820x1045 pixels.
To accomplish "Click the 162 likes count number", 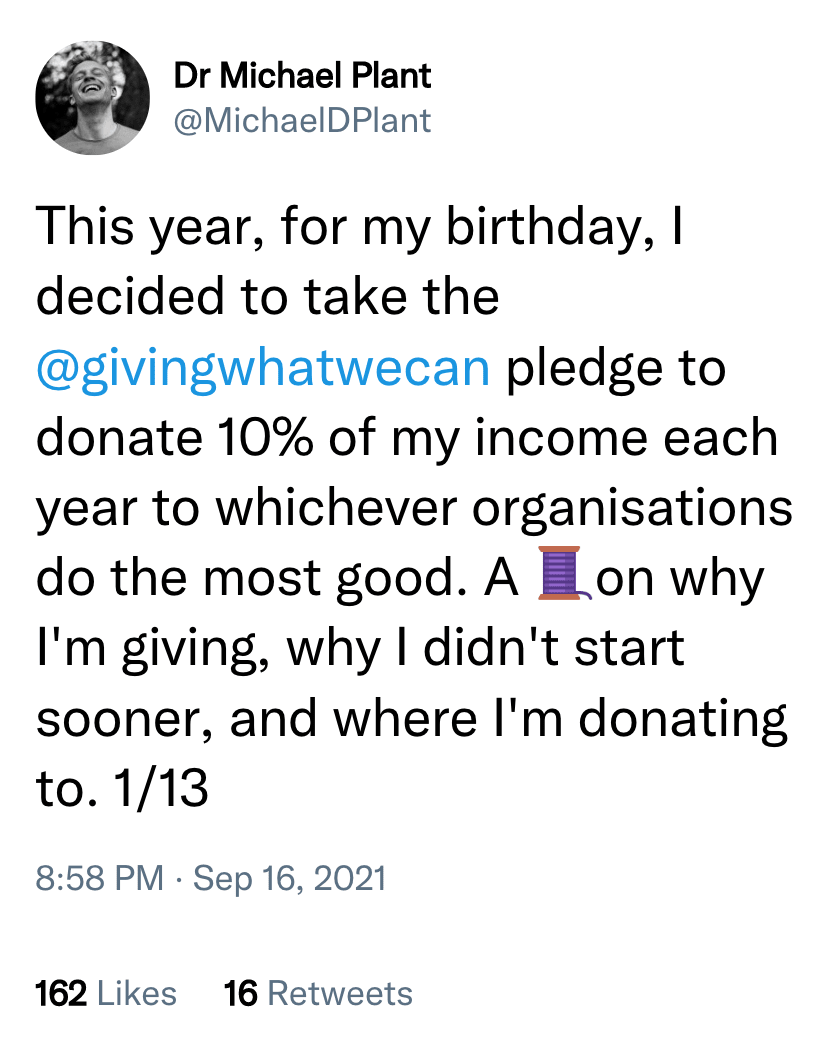I will (60, 993).
